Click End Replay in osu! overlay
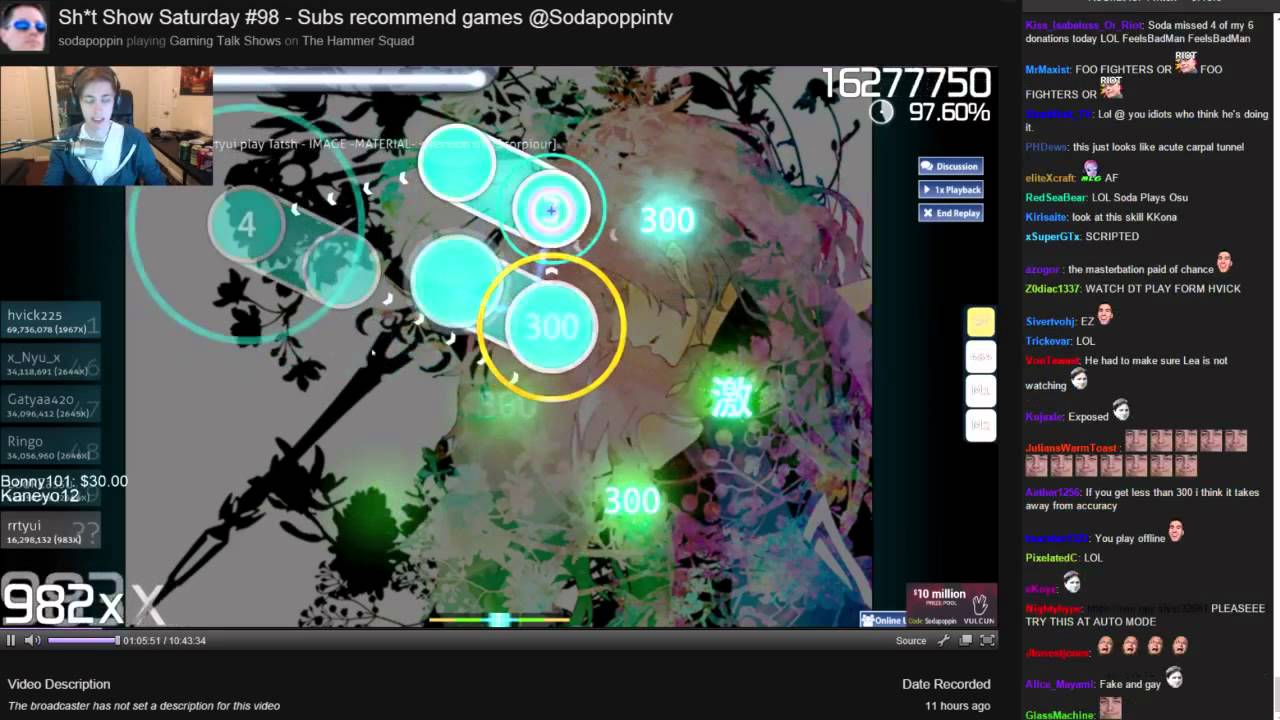This screenshot has width=1280, height=720. [x=950, y=213]
